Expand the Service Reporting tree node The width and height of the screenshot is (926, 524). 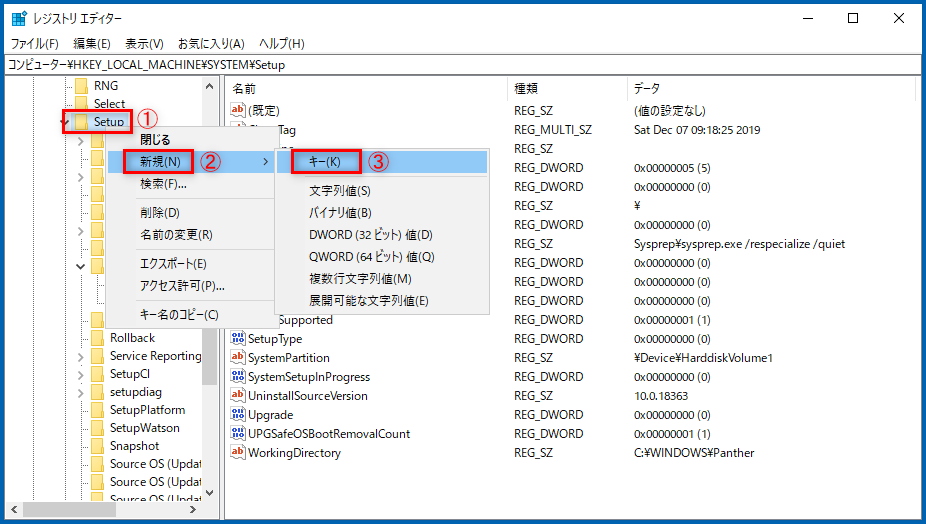(82, 356)
